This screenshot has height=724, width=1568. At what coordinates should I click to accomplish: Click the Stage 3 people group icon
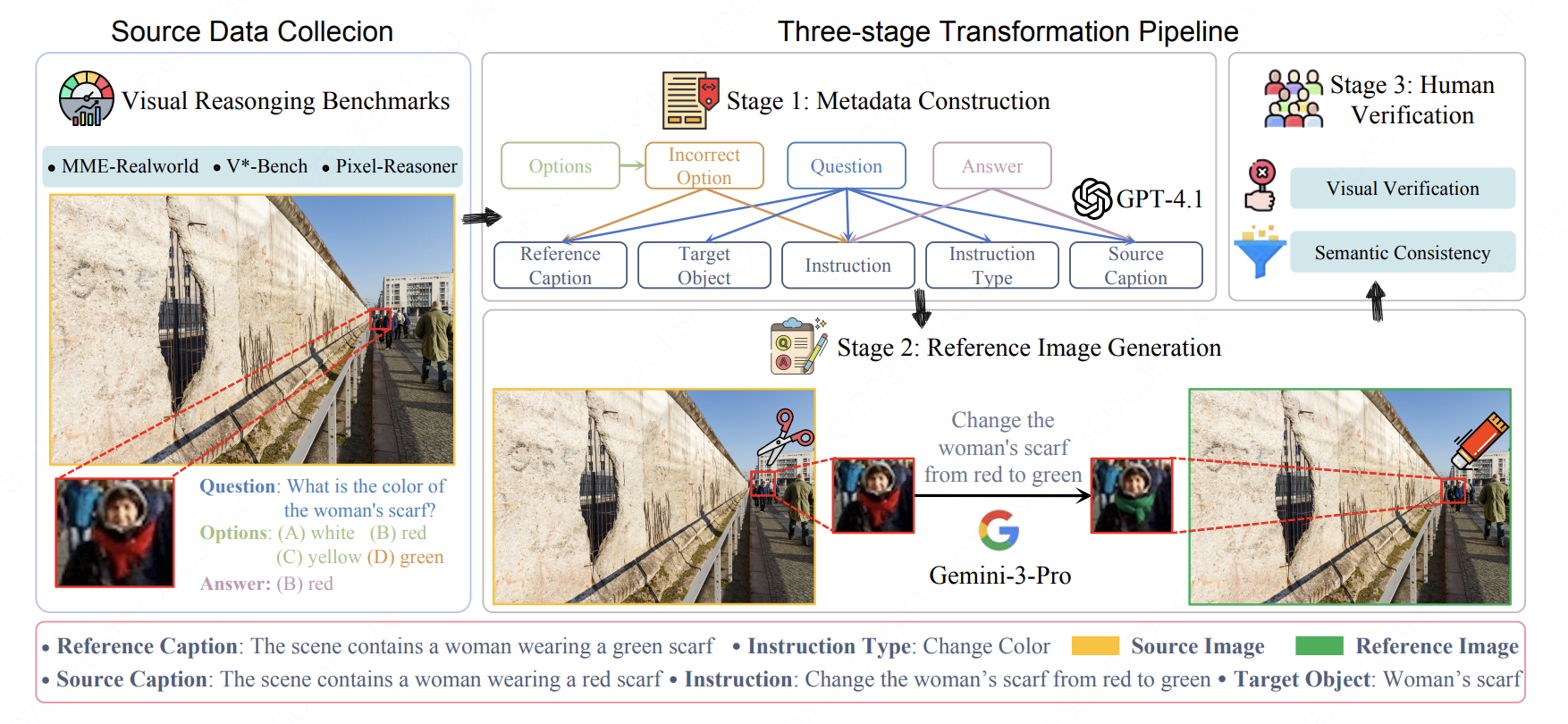pyautogui.click(x=1294, y=98)
